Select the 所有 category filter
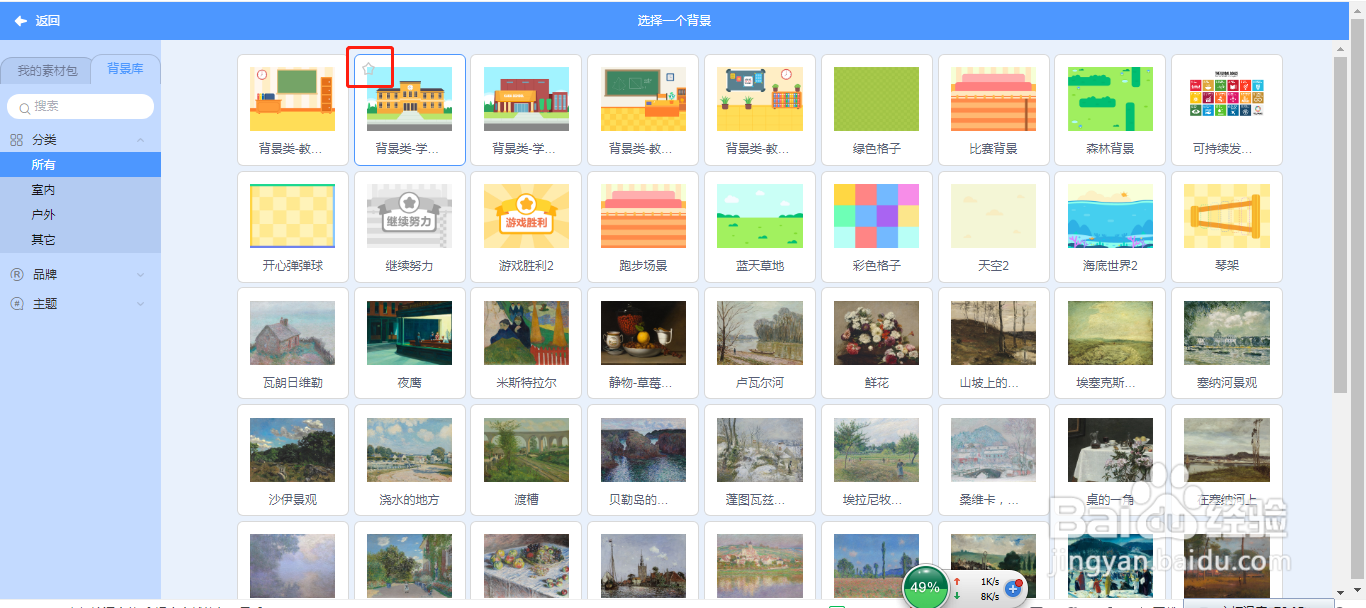The image size is (1366, 608). click(80, 165)
